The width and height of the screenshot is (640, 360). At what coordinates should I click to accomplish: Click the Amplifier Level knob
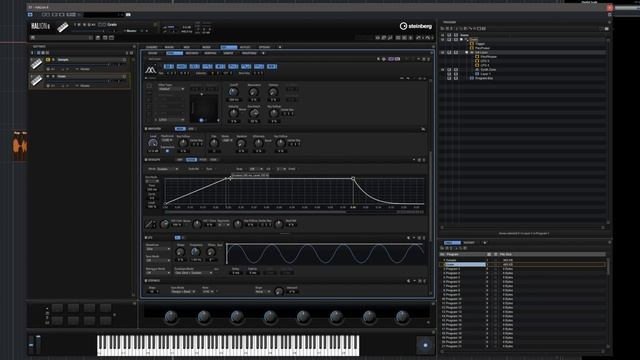click(x=153, y=143)
